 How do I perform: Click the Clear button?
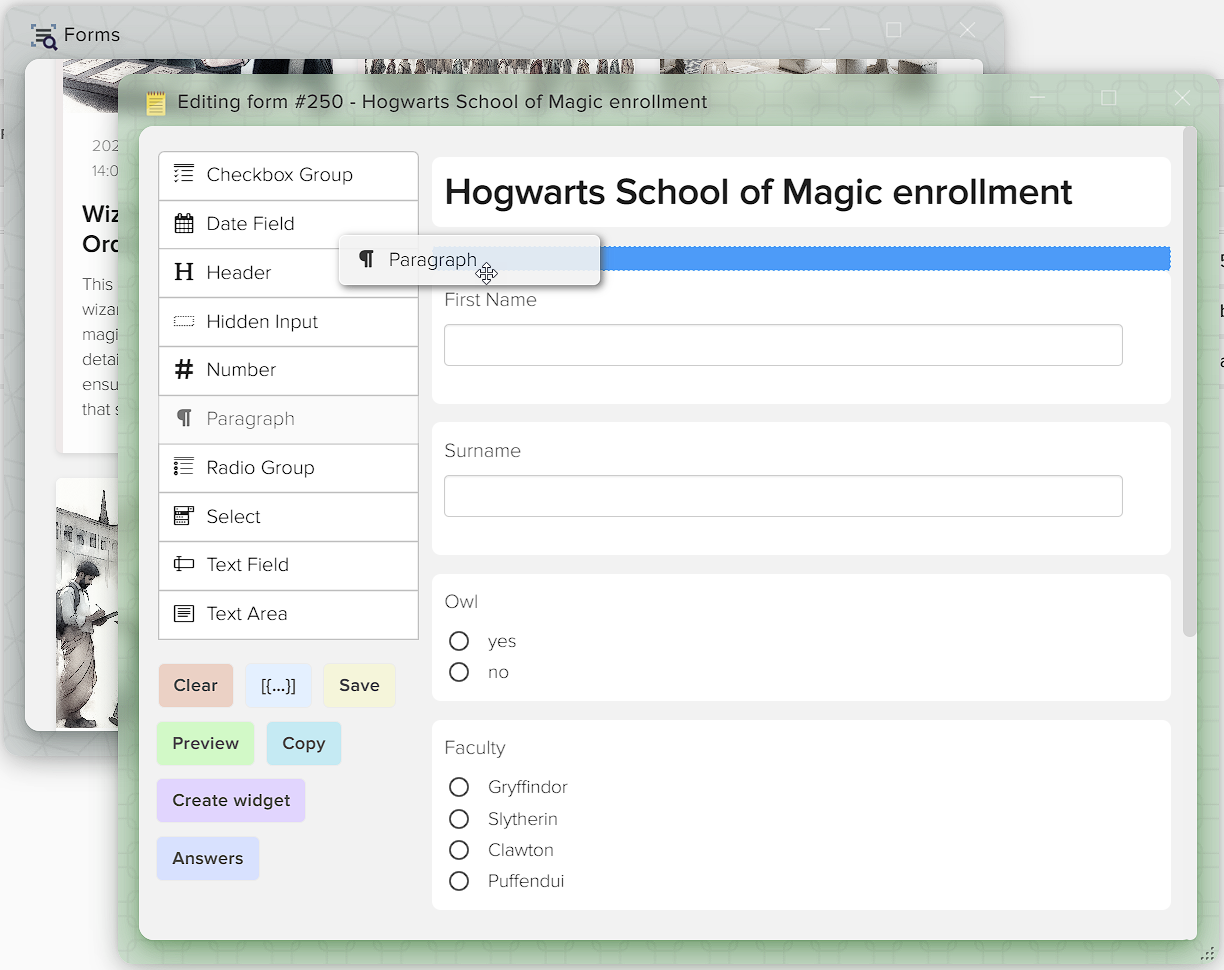coord(195,685)
